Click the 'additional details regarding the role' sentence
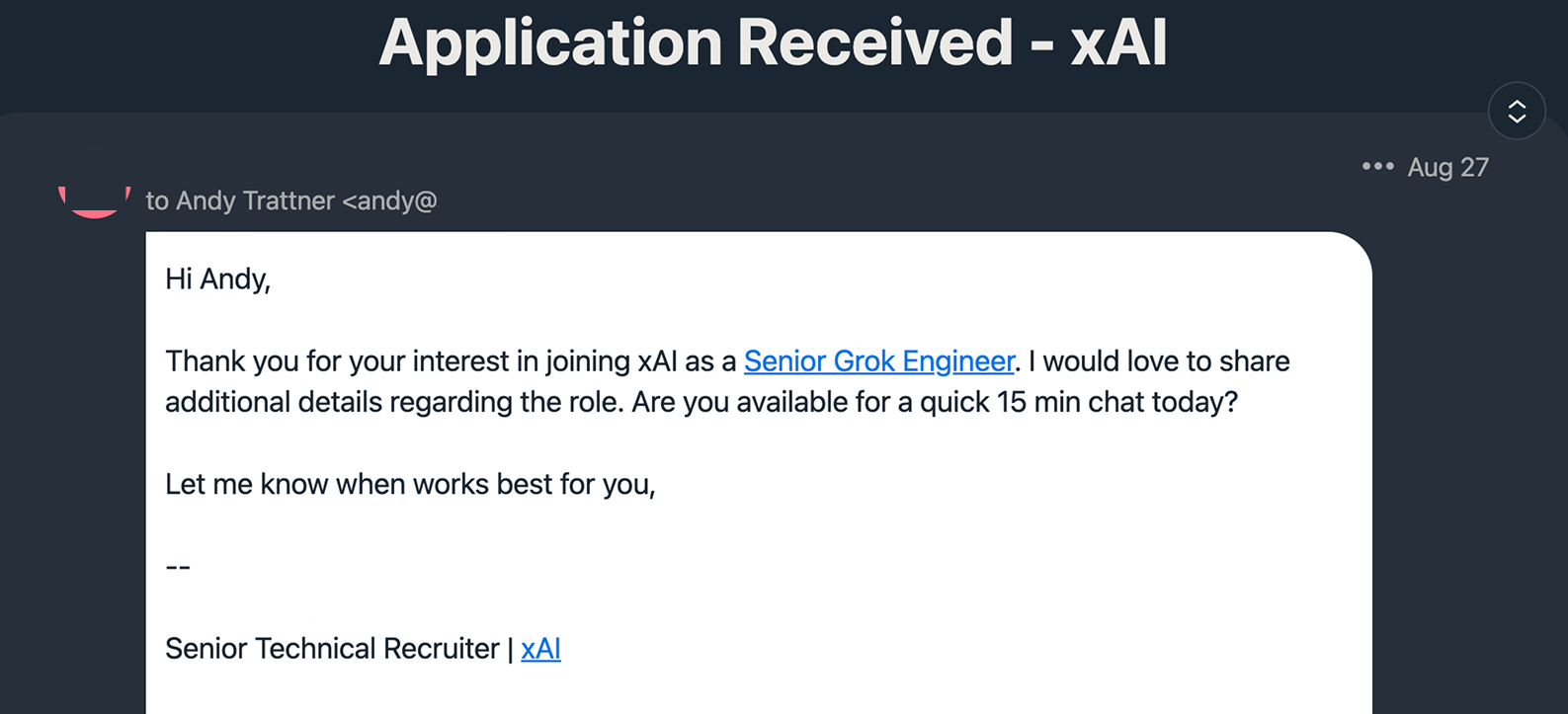This screenshot has width=1568, height=714. [394, 403]
